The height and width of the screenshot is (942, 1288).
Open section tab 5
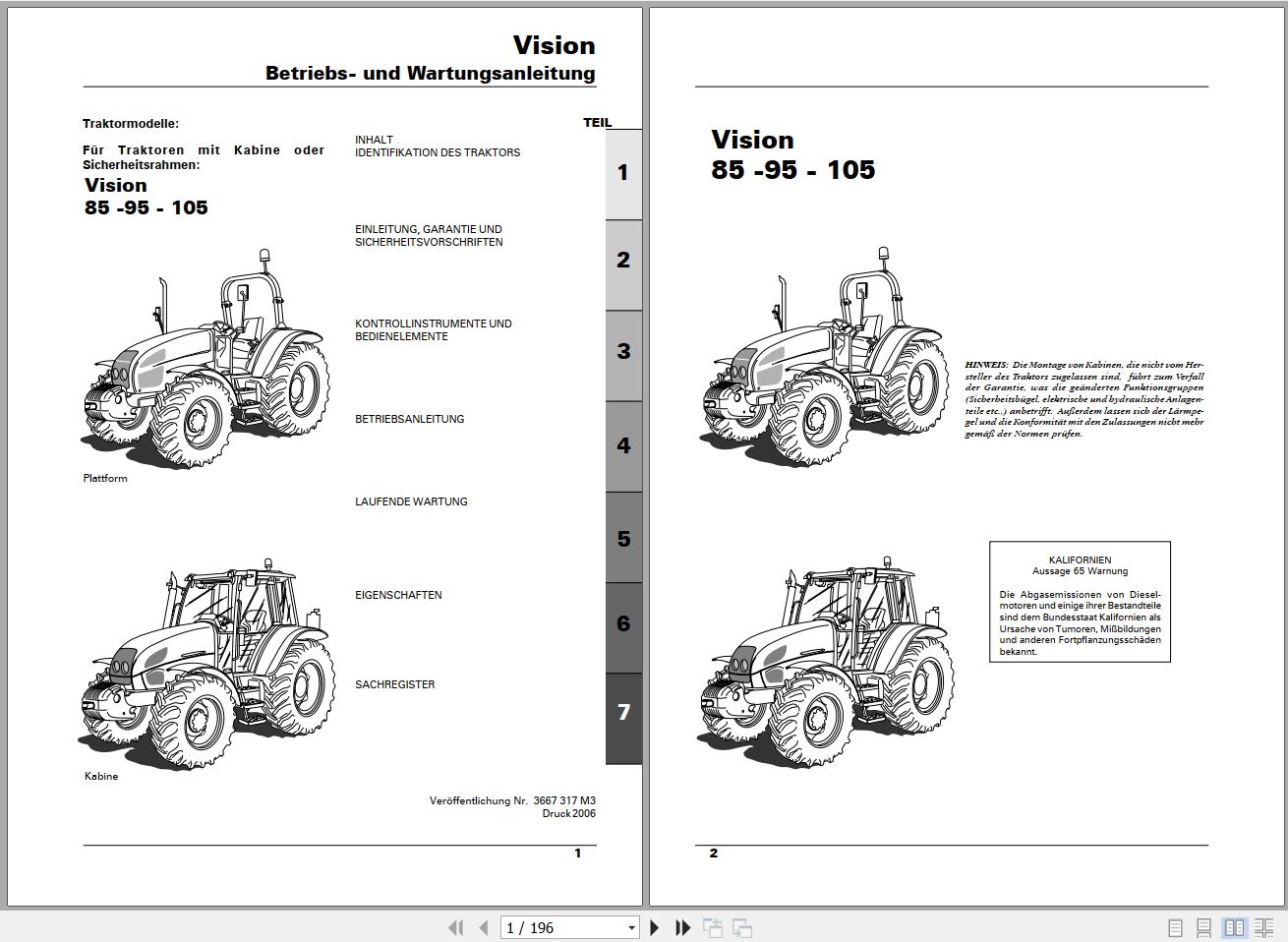[623, 537]
